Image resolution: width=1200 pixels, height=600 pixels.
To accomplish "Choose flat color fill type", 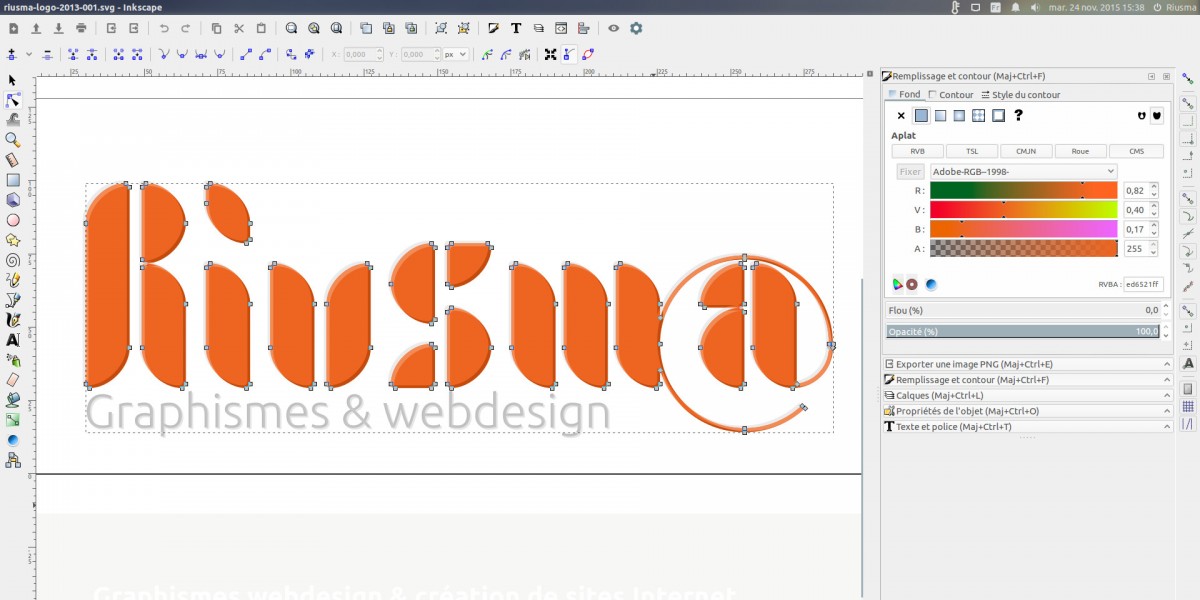I will click(x=921, y=116).
